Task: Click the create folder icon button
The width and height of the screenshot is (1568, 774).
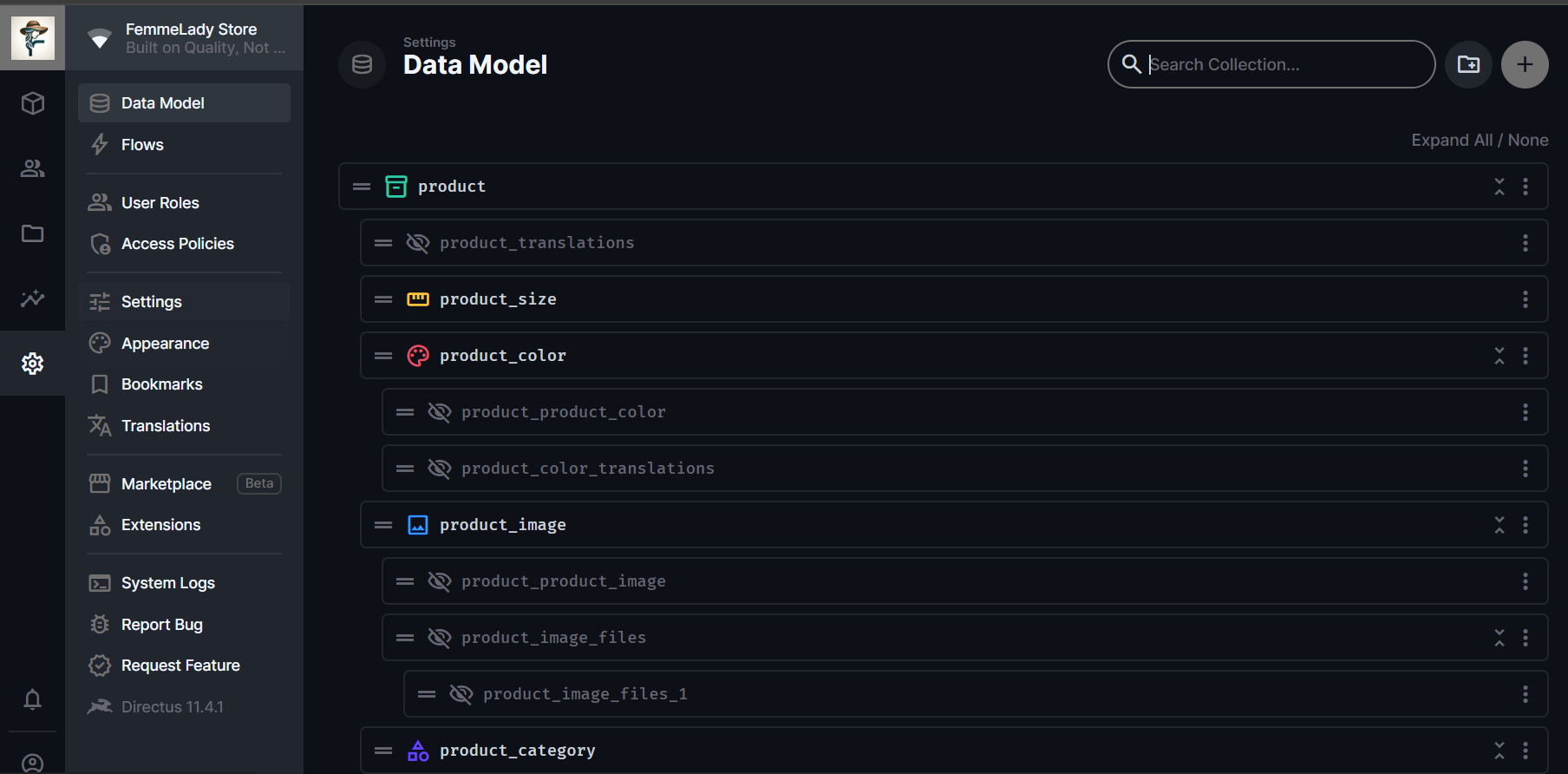Action: pos(1468,64)
